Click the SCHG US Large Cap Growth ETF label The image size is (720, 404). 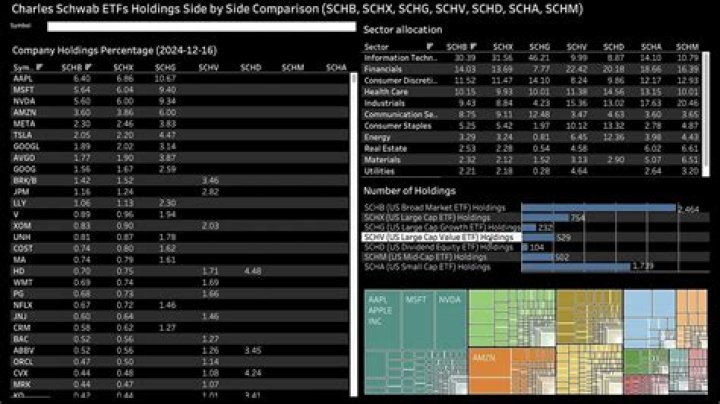(442, 227)
